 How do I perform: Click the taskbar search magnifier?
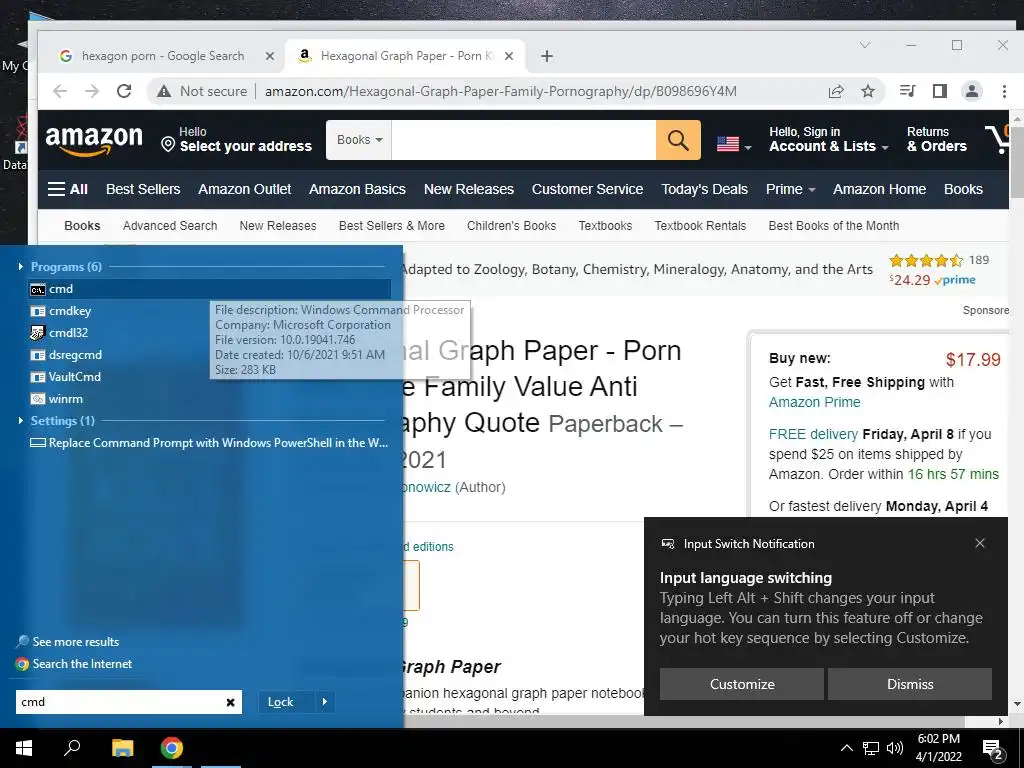click(x=72, y=748)
